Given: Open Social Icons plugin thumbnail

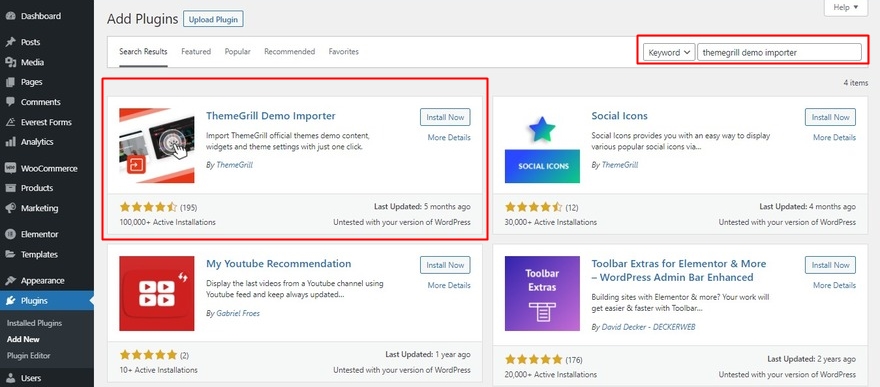Looking at the screenshot, I should click(542, 145).
